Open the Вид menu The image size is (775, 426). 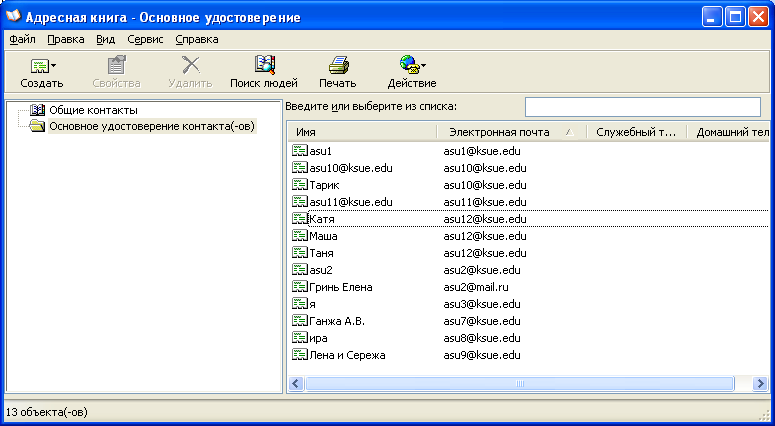pos(105,40)
